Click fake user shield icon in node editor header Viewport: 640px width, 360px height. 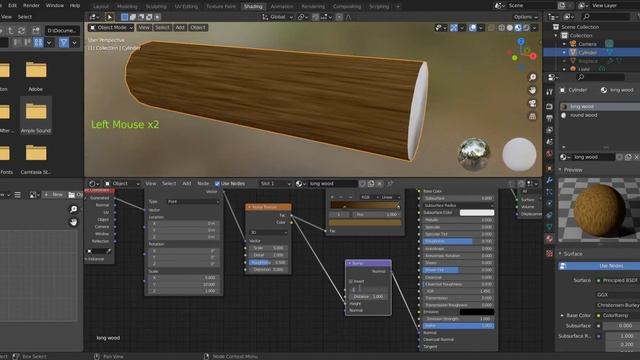(362, 184)
